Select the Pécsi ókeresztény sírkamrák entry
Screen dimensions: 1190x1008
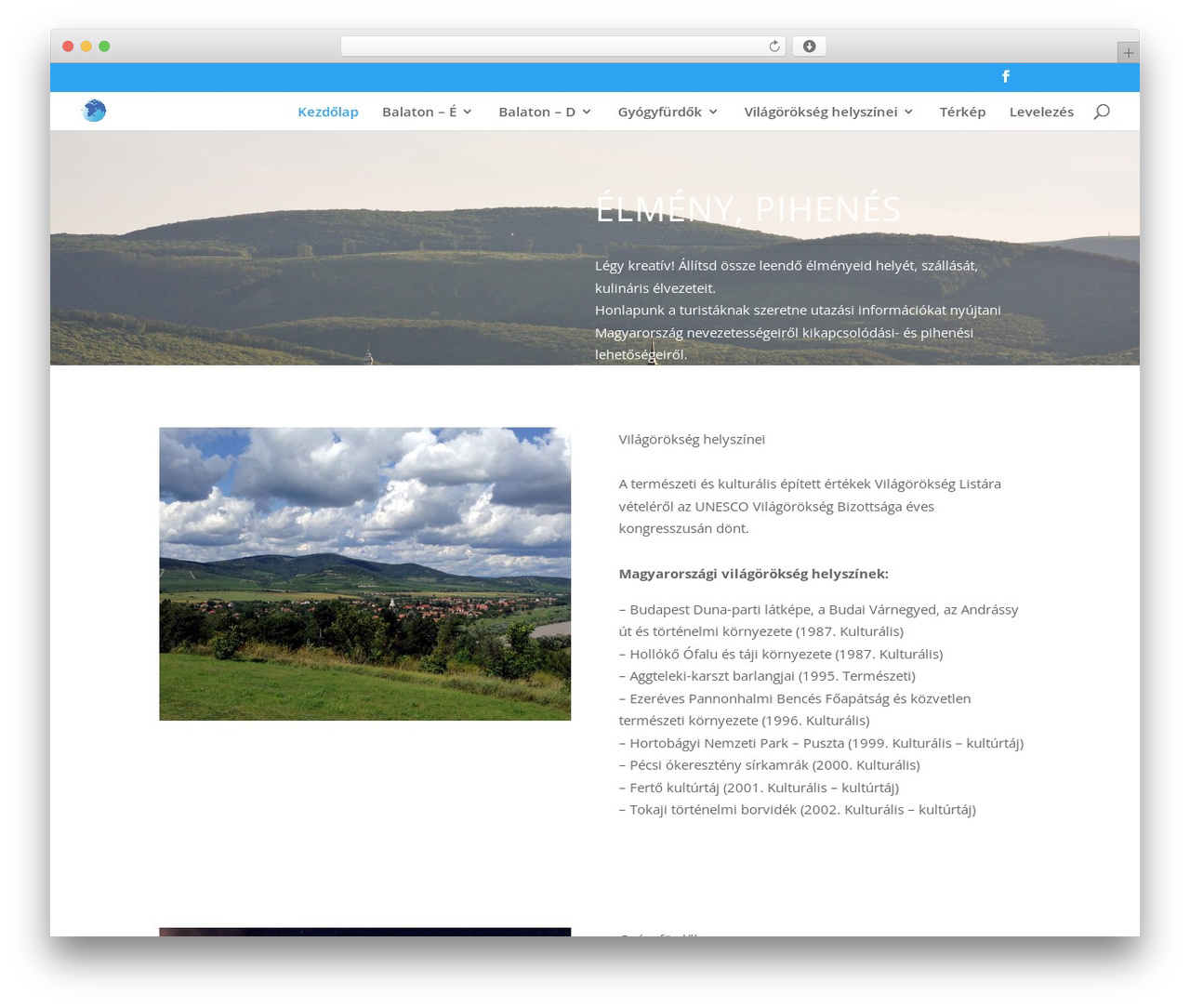[x=769, y=765]
